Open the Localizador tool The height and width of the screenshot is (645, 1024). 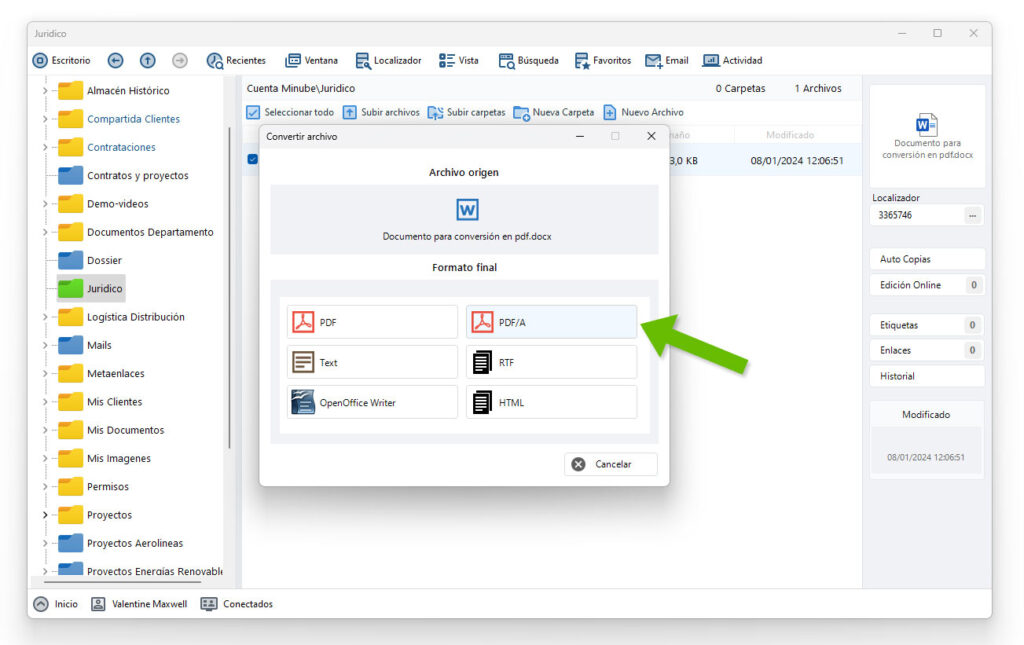pos(389,61)
